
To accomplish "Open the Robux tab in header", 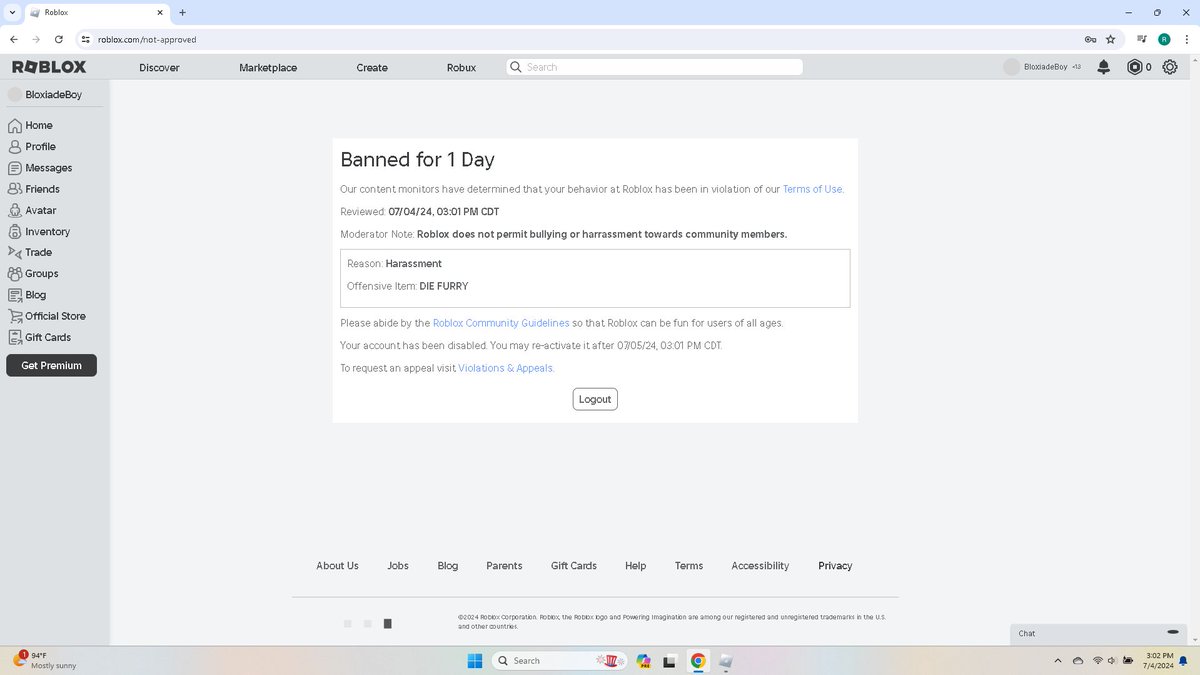I will pyautogui.click(x=461, y=67).
